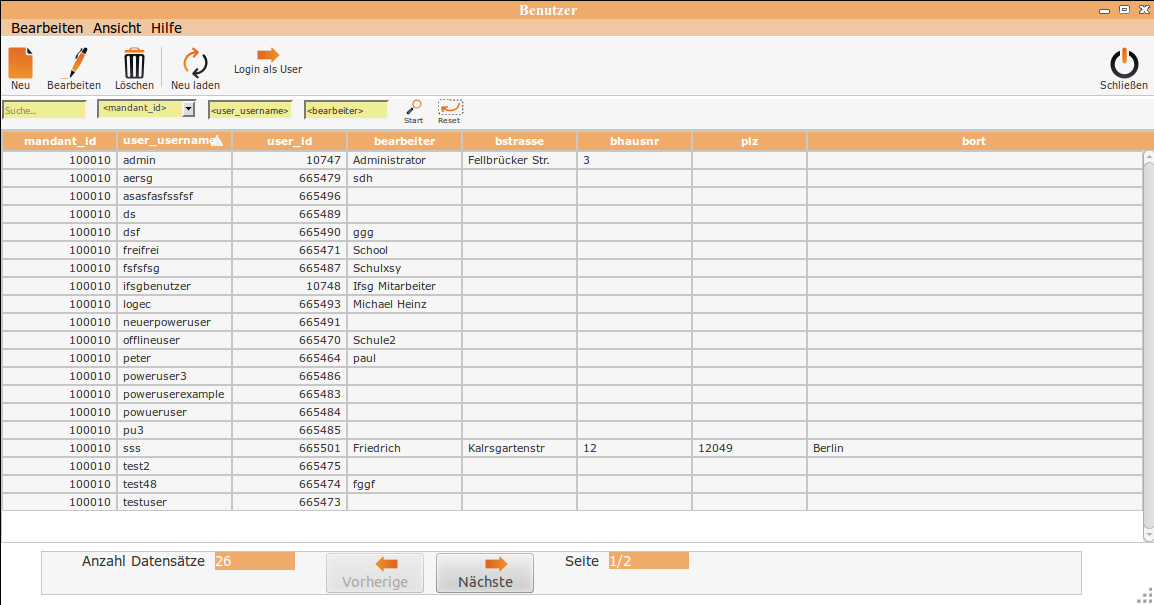Open the Bearbeiten menu
The width and height of the screenshot is (1154, 605).
click(47, 28)
